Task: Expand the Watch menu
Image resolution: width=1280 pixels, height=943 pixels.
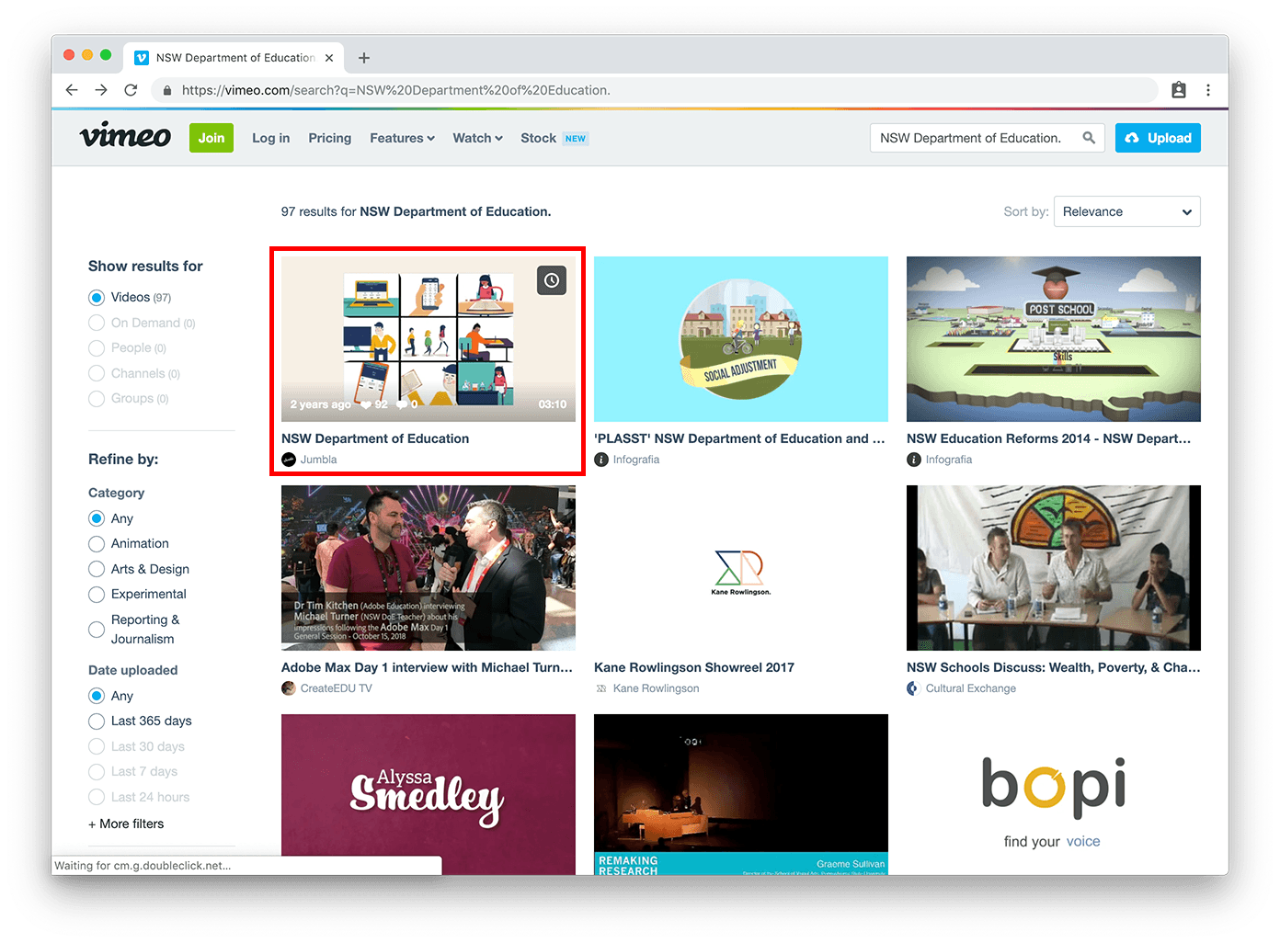Action: [x=478, y=138]
